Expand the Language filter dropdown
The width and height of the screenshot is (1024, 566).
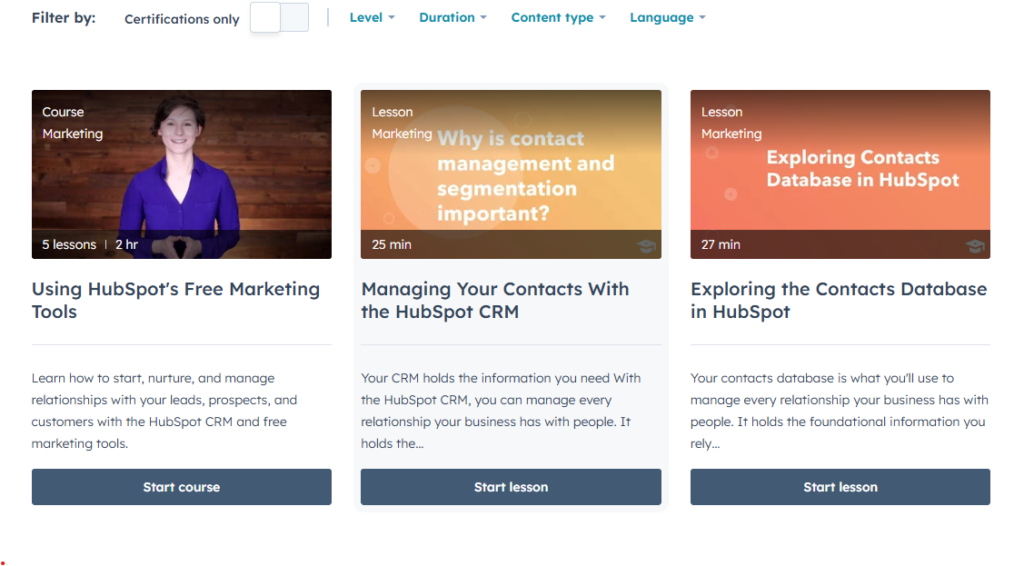[667, 18]
